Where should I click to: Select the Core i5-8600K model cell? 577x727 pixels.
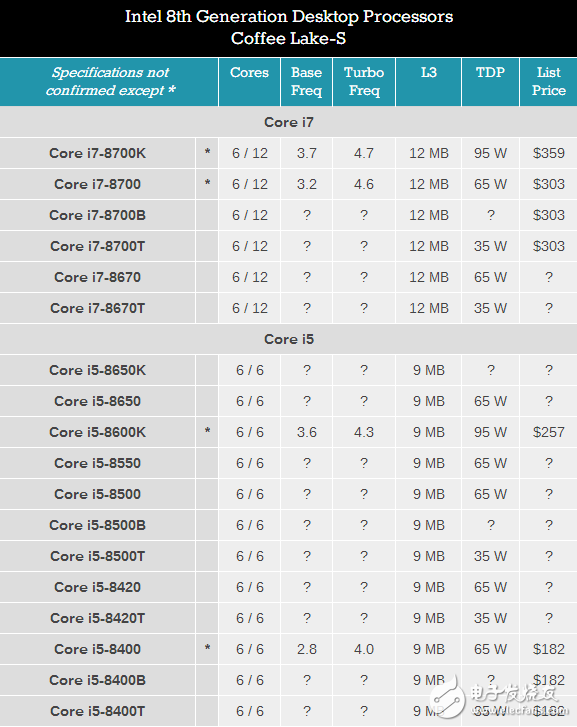(97, 432)
